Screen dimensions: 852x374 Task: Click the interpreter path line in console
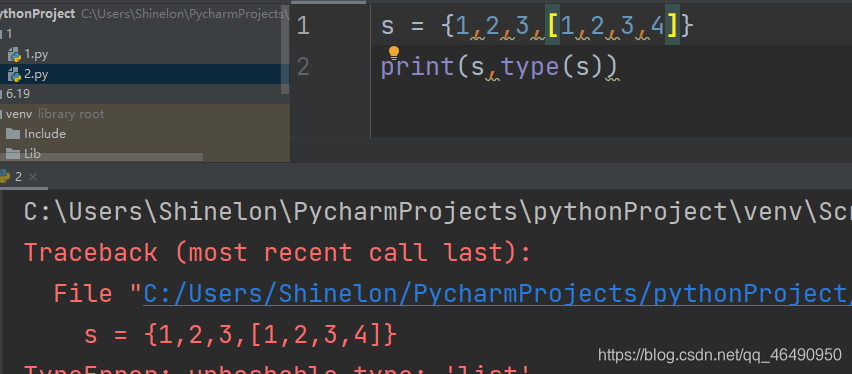[438, 212]
